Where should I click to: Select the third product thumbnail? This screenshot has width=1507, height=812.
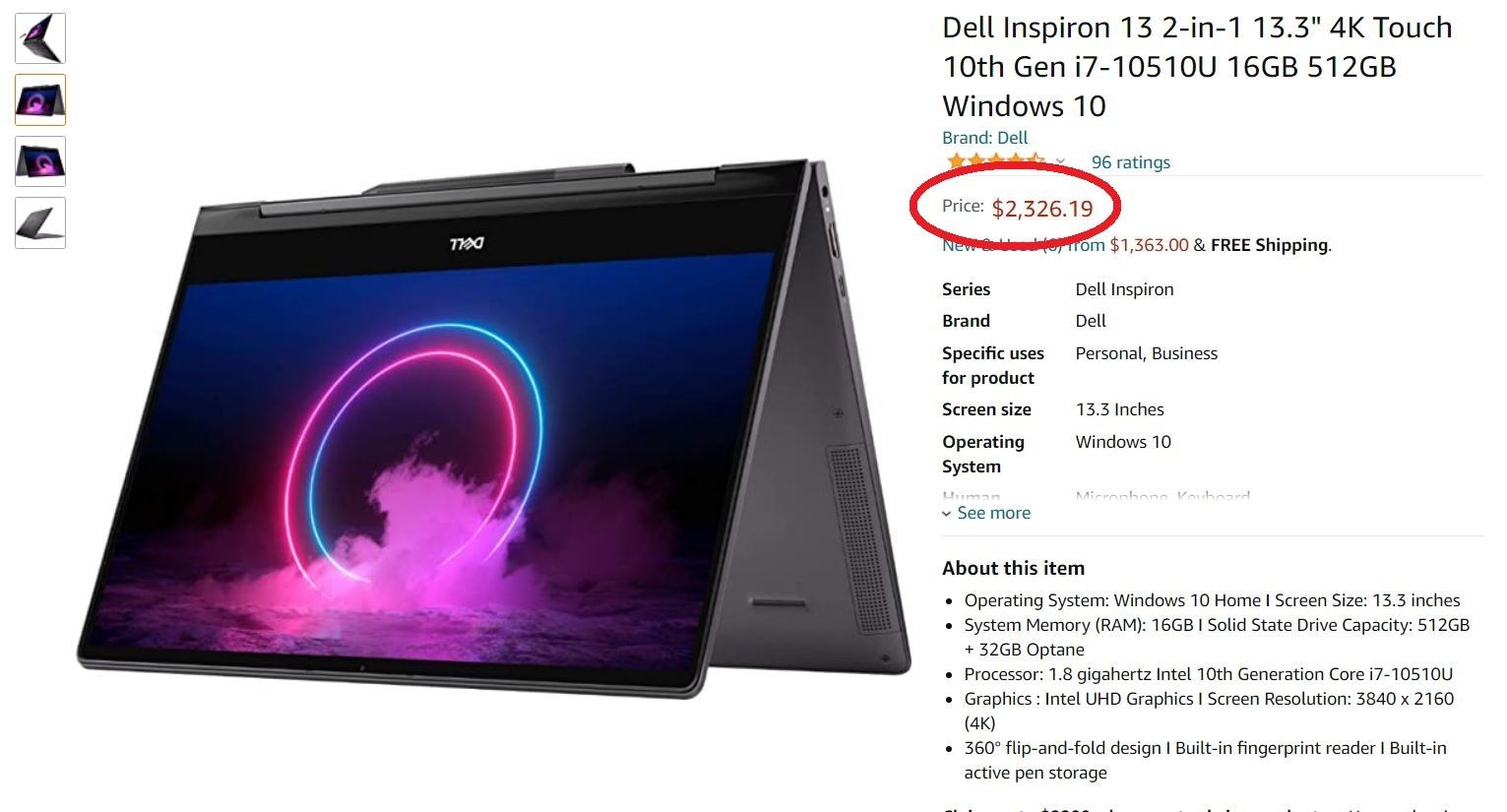[x=40, y=161]
